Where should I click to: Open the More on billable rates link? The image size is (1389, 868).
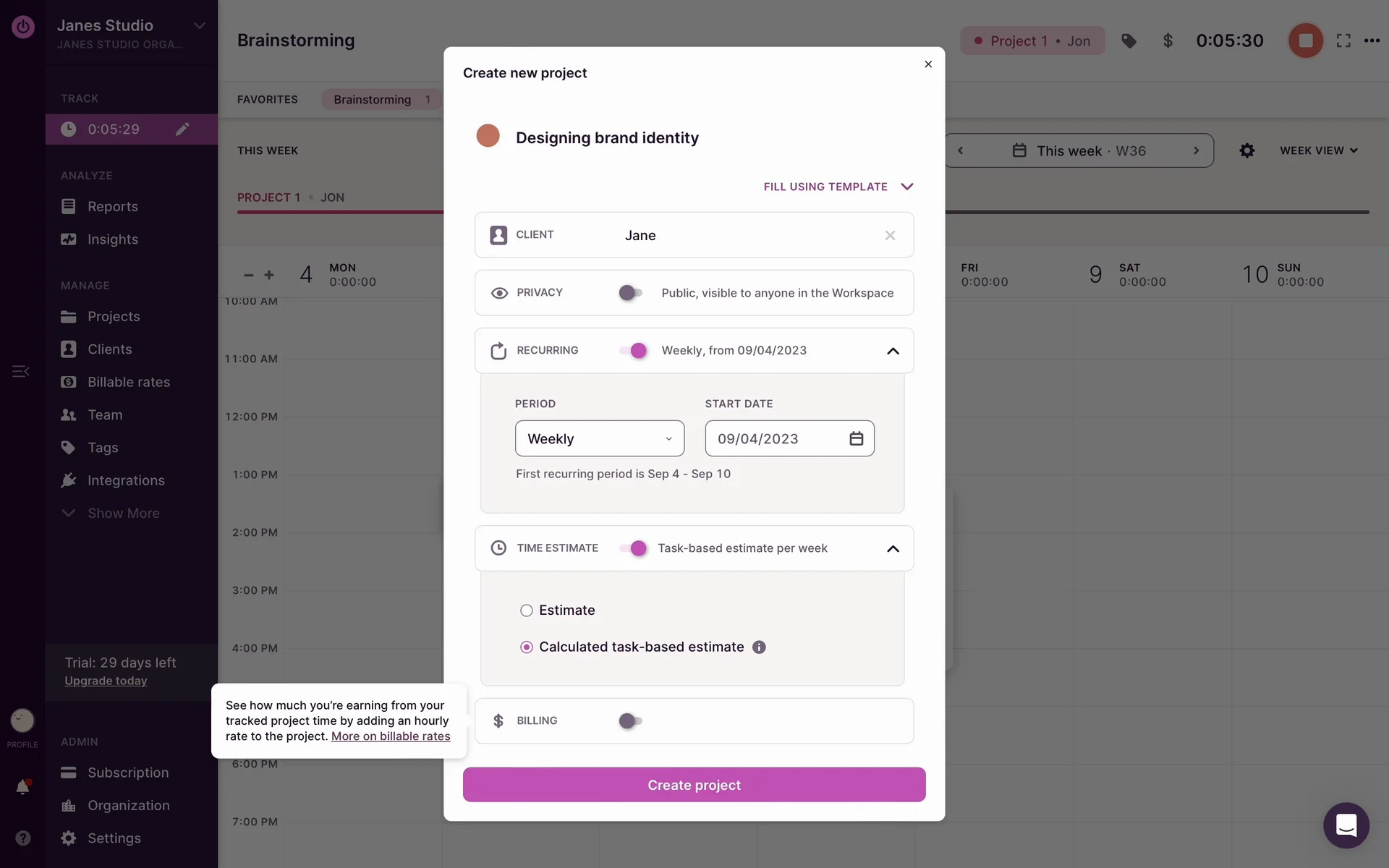click(391, 736)
